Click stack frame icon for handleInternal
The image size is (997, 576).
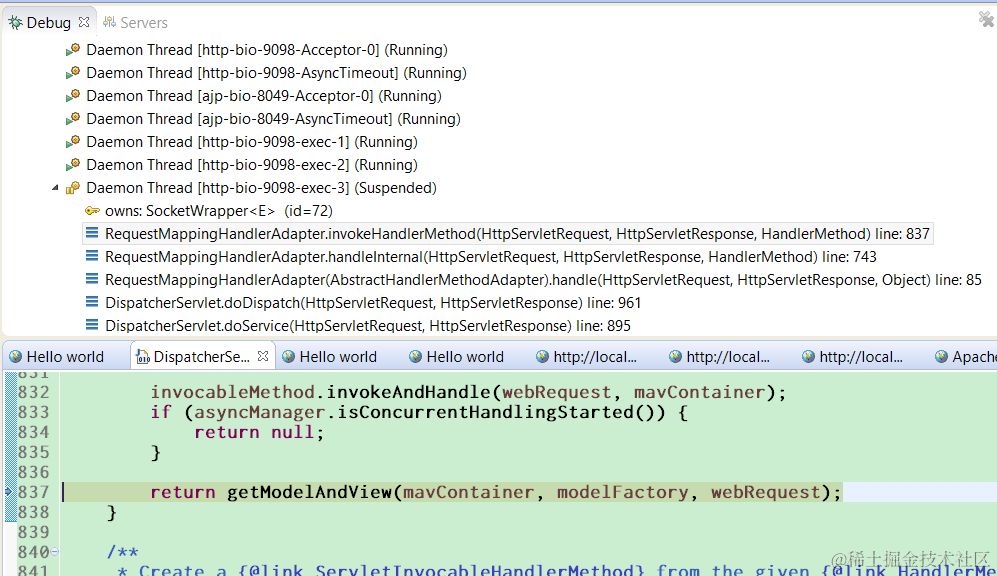[x=92, y=256]
